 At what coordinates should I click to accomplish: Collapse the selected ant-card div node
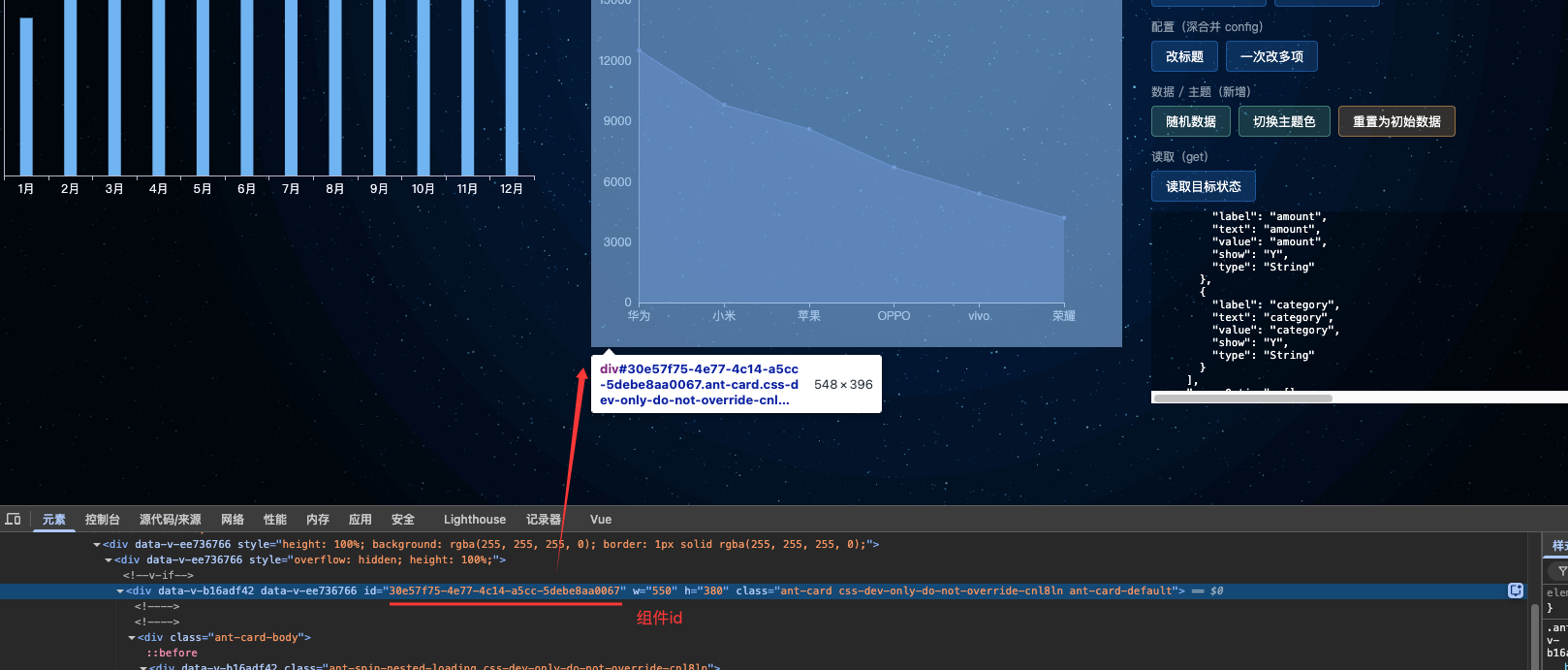click(x=120, y=591)
